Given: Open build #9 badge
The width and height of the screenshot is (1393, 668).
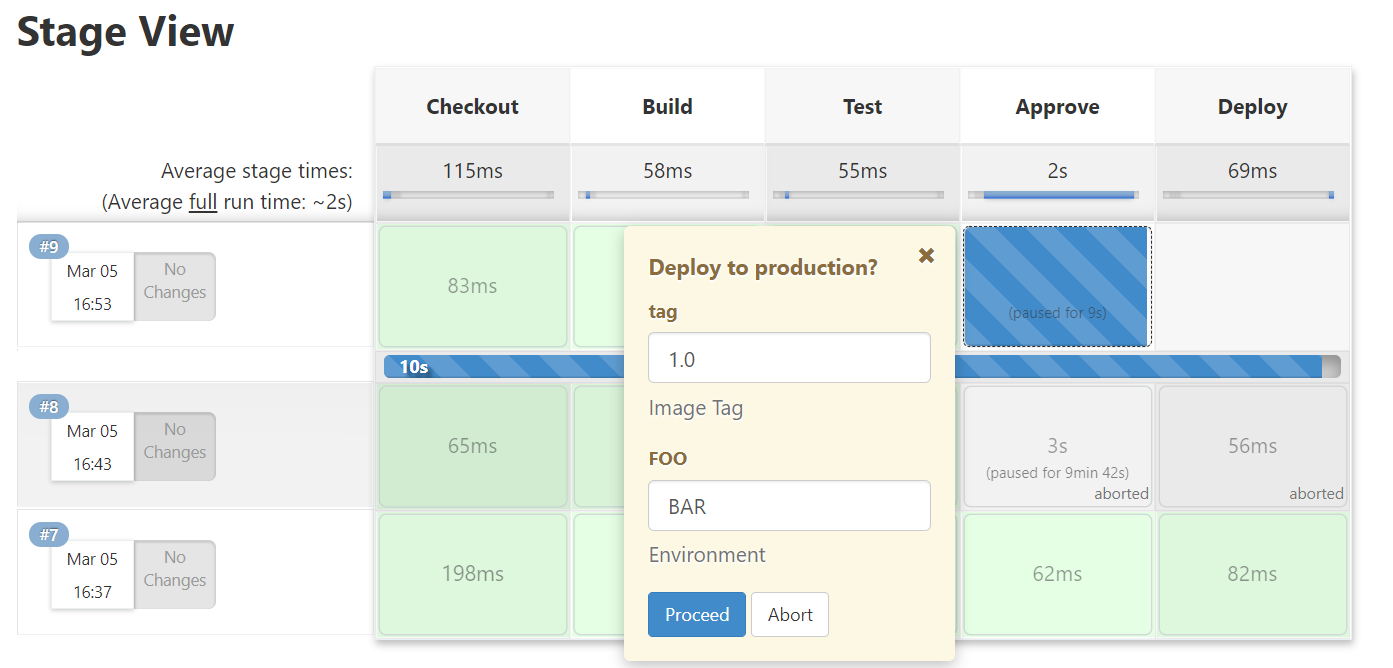Looking at the screenshot, I should tap(49, 247).
